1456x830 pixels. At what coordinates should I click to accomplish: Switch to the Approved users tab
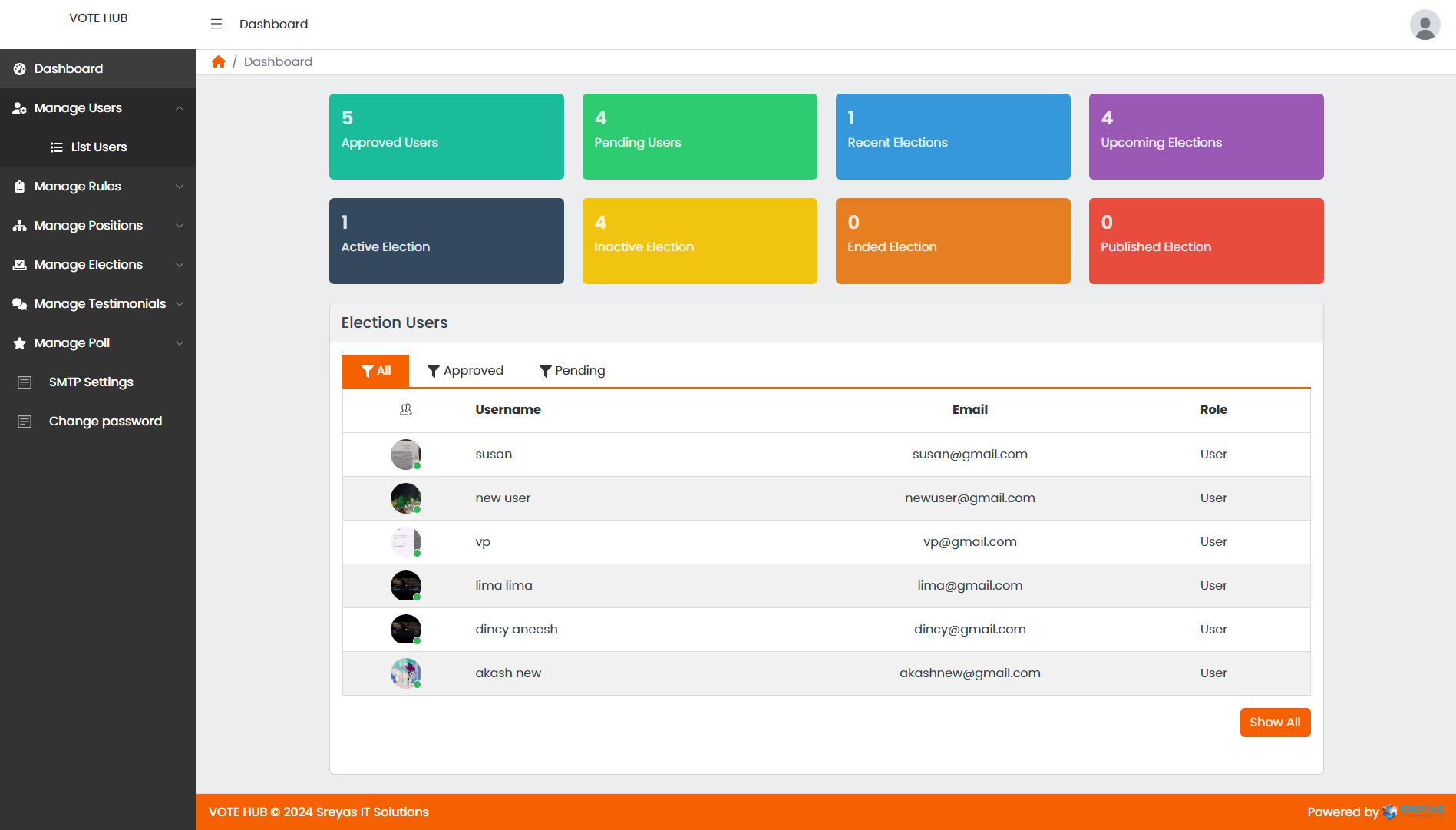(x=465, y=371)
